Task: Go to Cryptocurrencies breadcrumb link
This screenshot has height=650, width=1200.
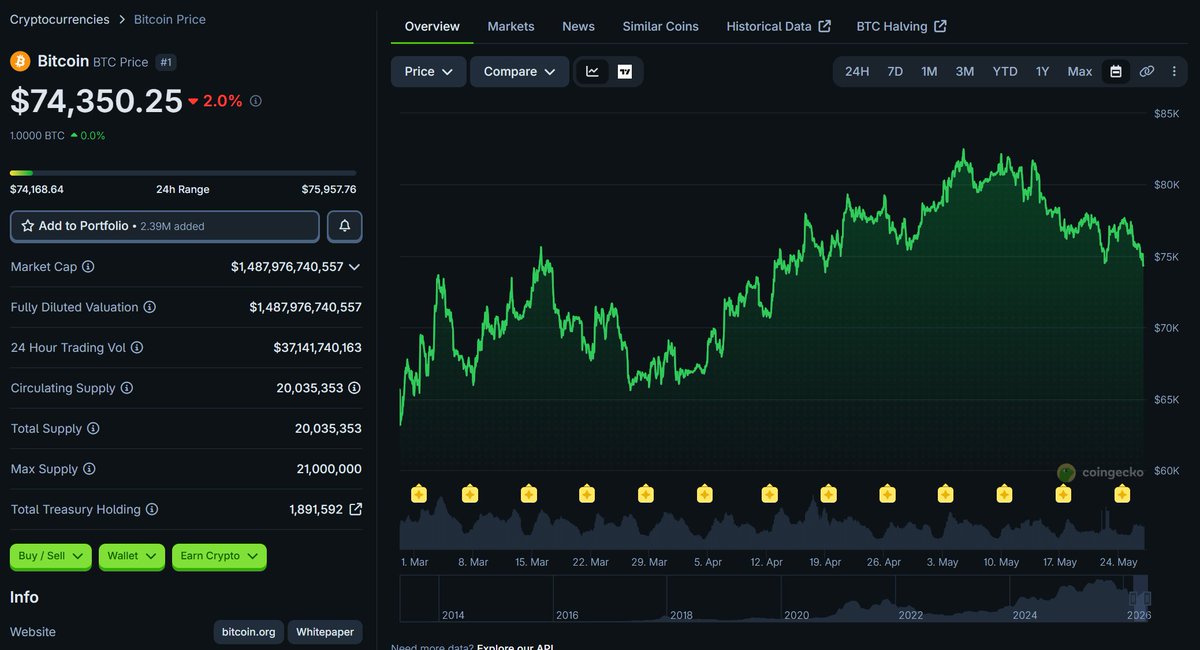Action: pos(59,19)
